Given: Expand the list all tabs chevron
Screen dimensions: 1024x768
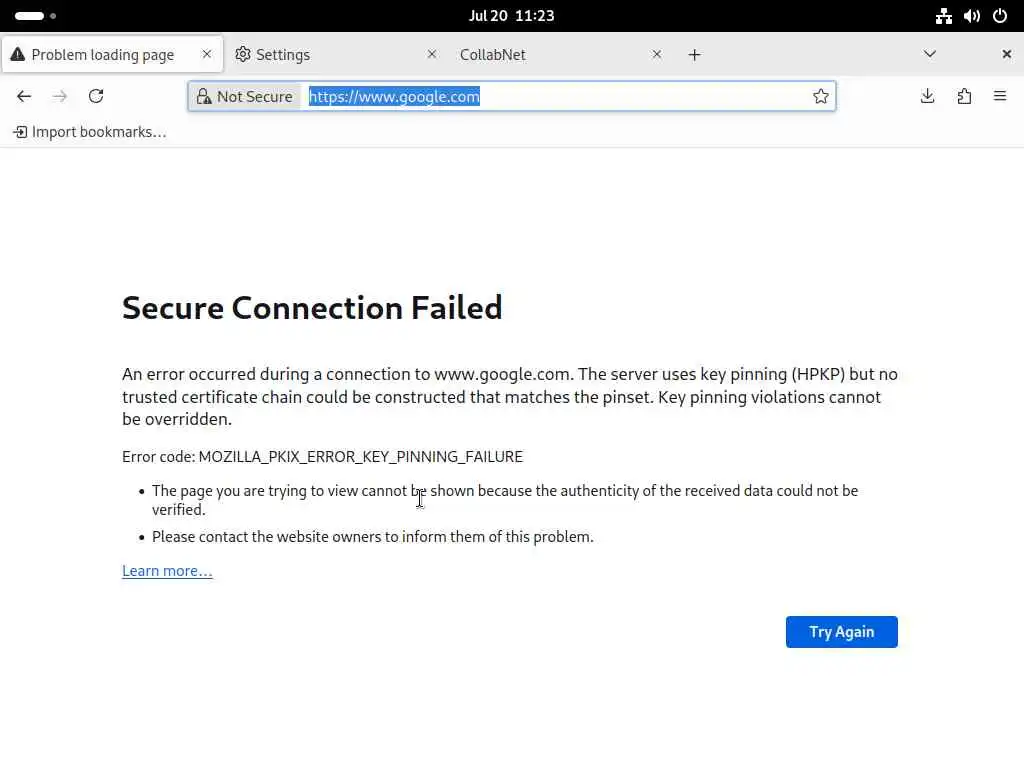Looking at the screenshot, I should (x=930, y=54).
